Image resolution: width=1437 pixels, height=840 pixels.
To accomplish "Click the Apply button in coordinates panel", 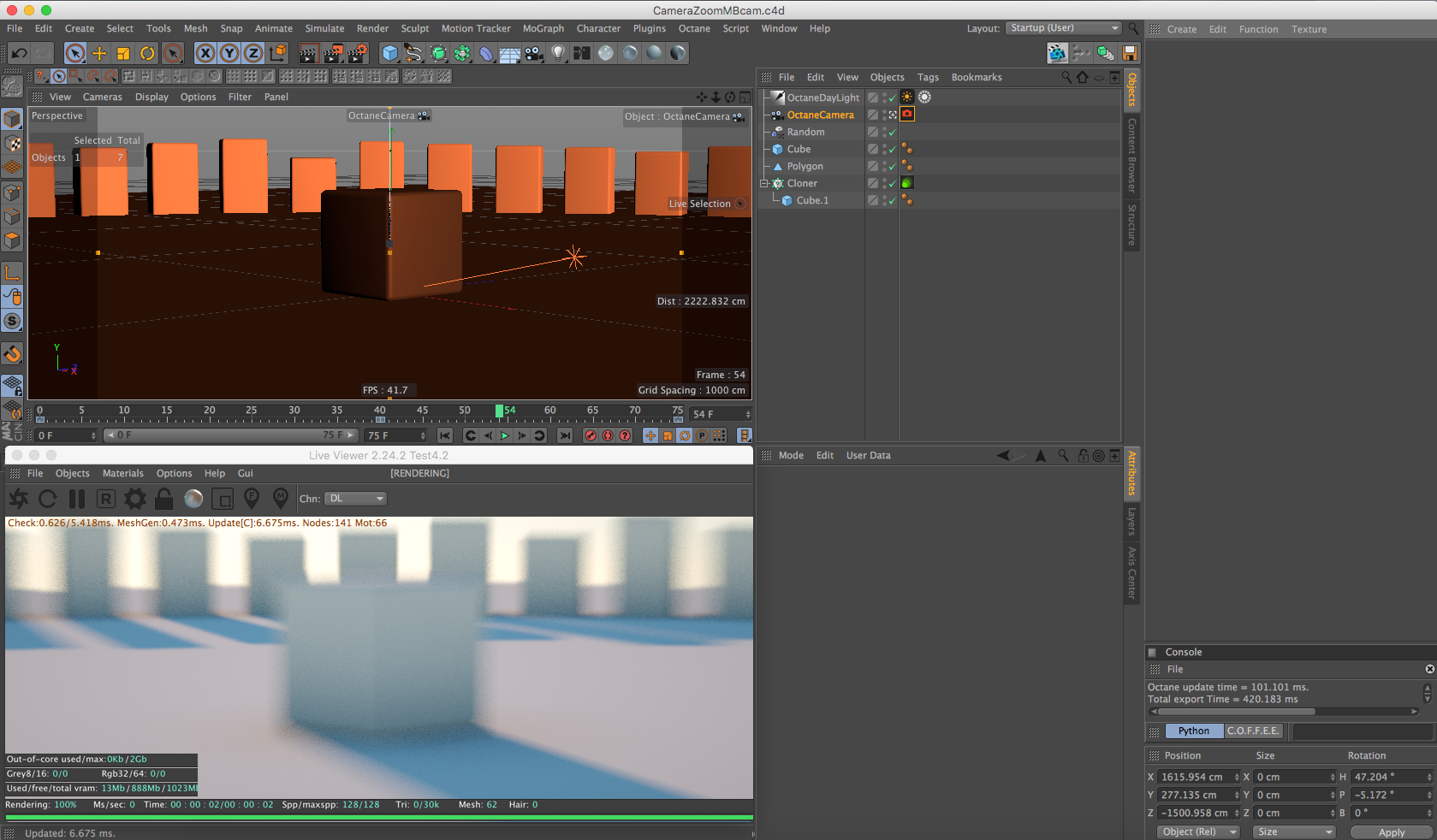I will pos(1391,832).
